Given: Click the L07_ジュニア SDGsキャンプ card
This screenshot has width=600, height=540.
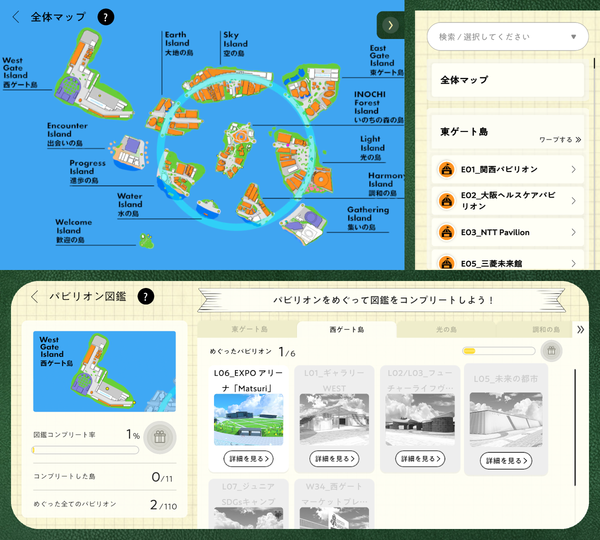Looking at the screenshot, I should tap(249, 504).
